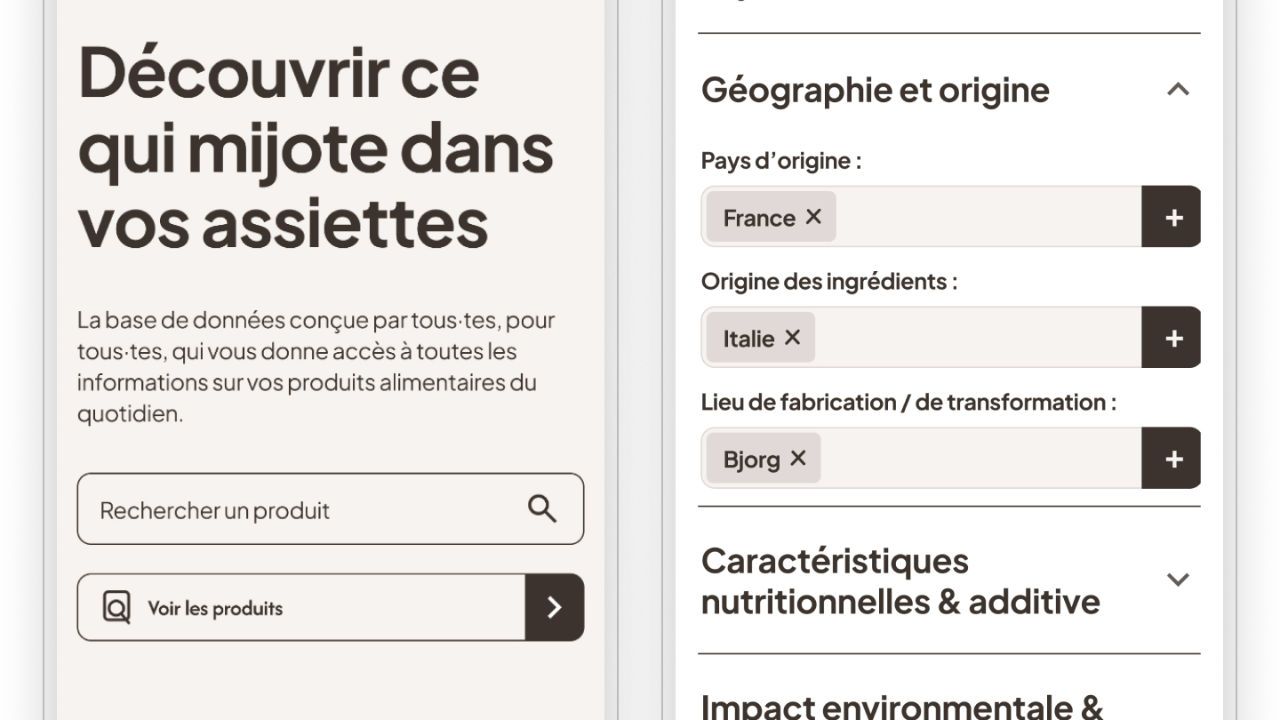Delete the Bjorg tag with its X
This screenshot has width=1280, height=720.
pyautogui.click(x=798, y=458)
